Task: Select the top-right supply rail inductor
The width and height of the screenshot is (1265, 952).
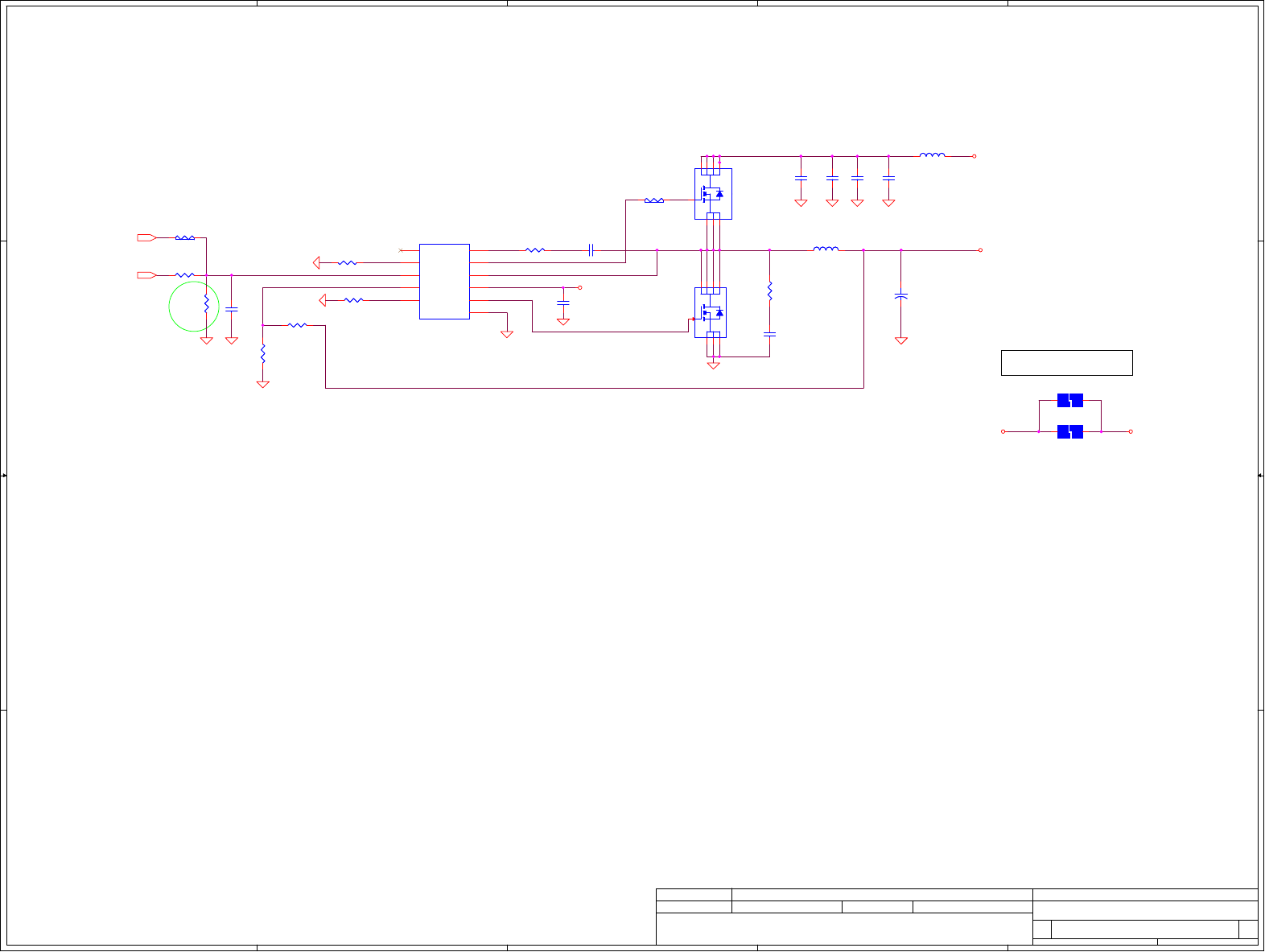Action: click(x=933, y=155)
